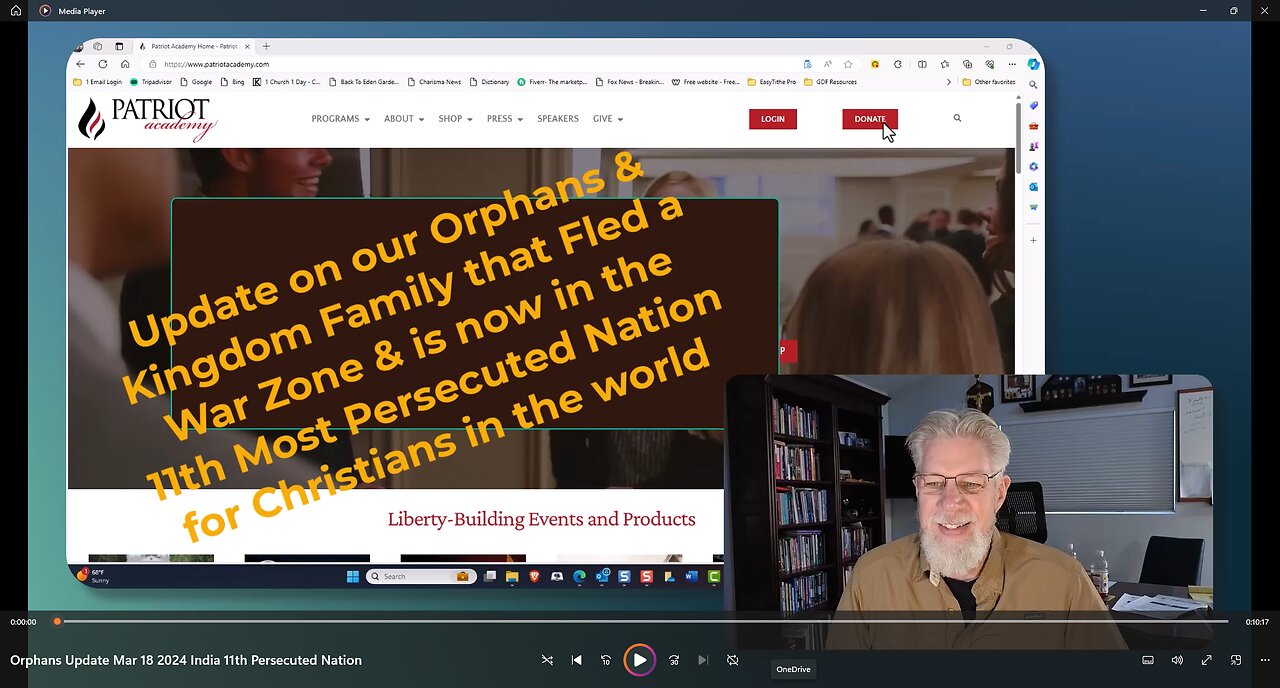Click the red LOGIN button
The width and height of the screenshot is (1280, 688).
[x=773, y=119]
